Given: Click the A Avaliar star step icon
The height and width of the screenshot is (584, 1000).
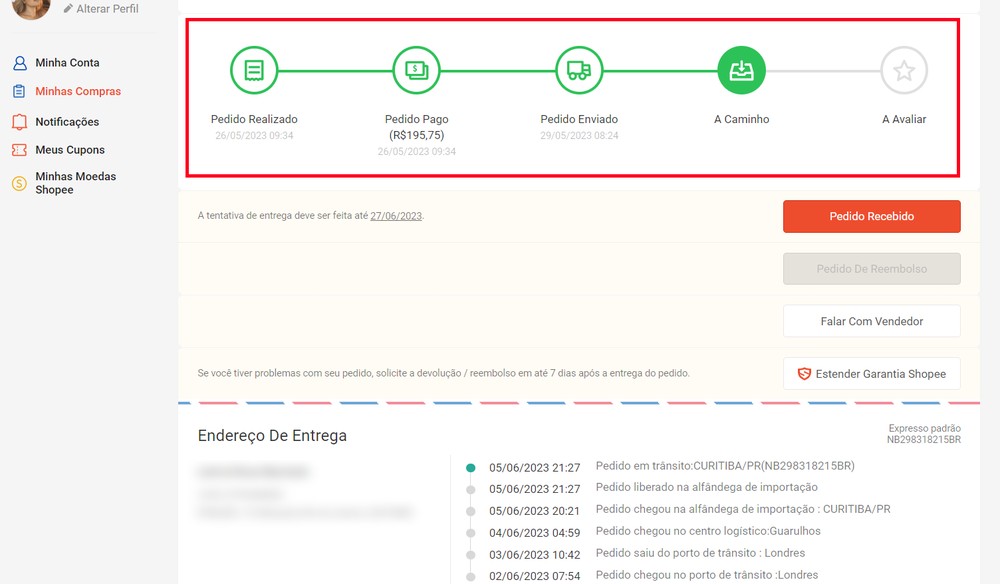Looking at the screenshot, I should click(904, 70).
